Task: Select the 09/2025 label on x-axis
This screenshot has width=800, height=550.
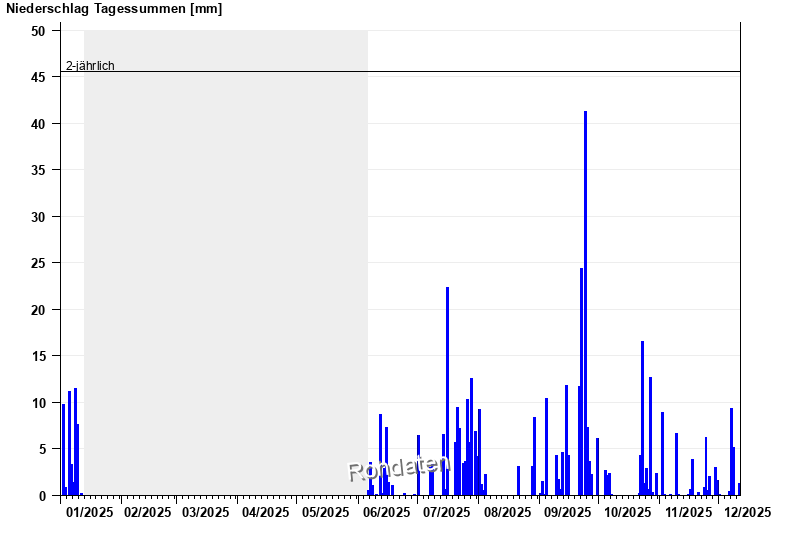Action: pos(567,513)
